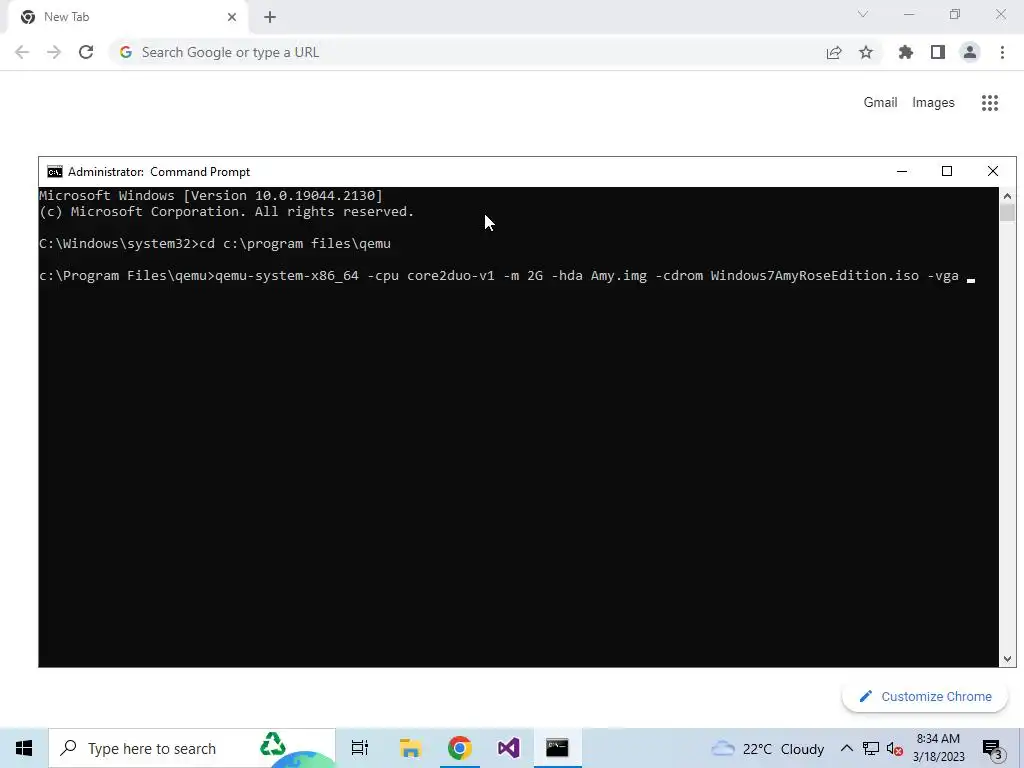Open File Explorer from the taskbar
Viewport: 1024px width, 768px height.
point(410,748)
